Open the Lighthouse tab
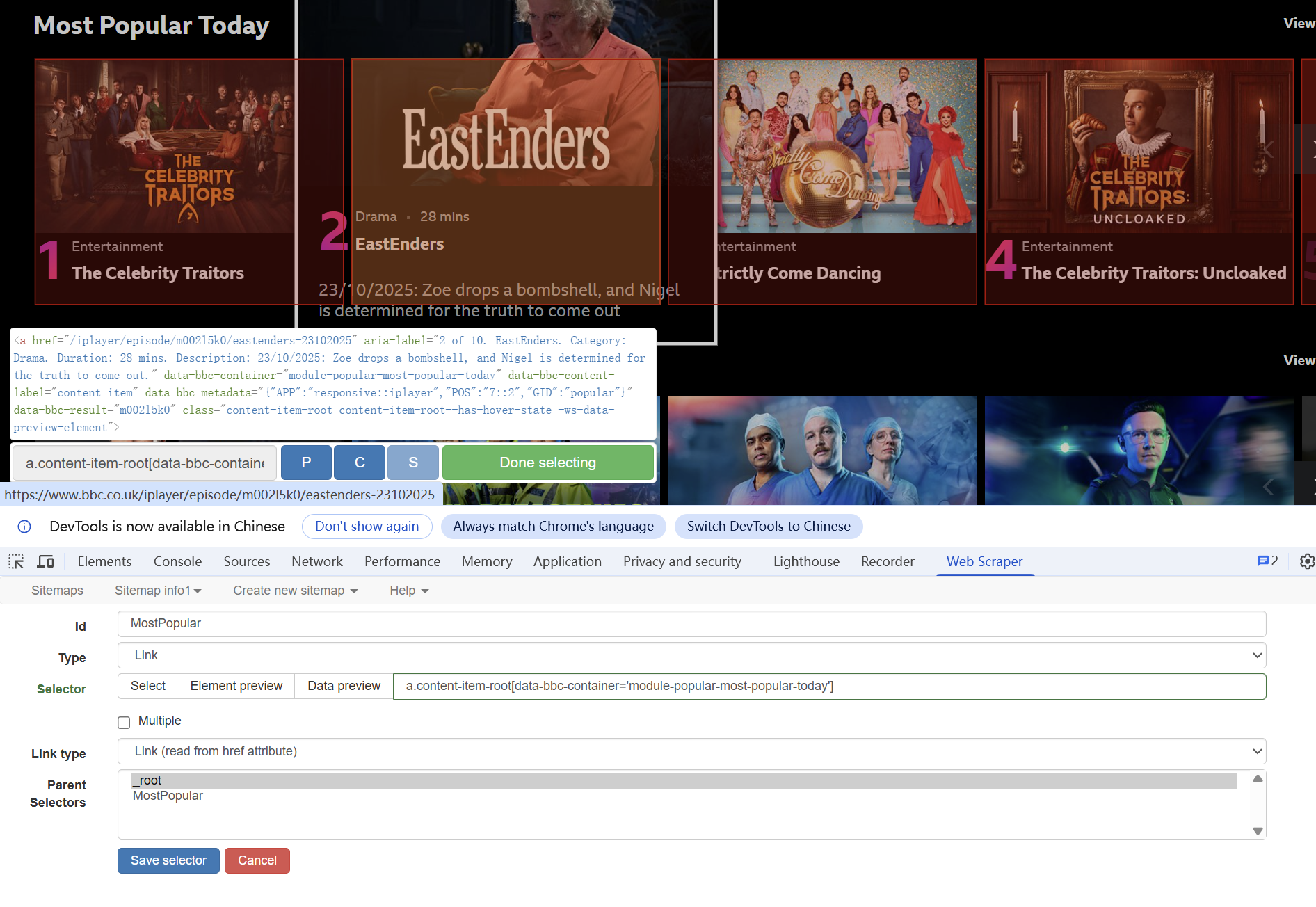The image size is (1316, 907). tap(806, 561)
